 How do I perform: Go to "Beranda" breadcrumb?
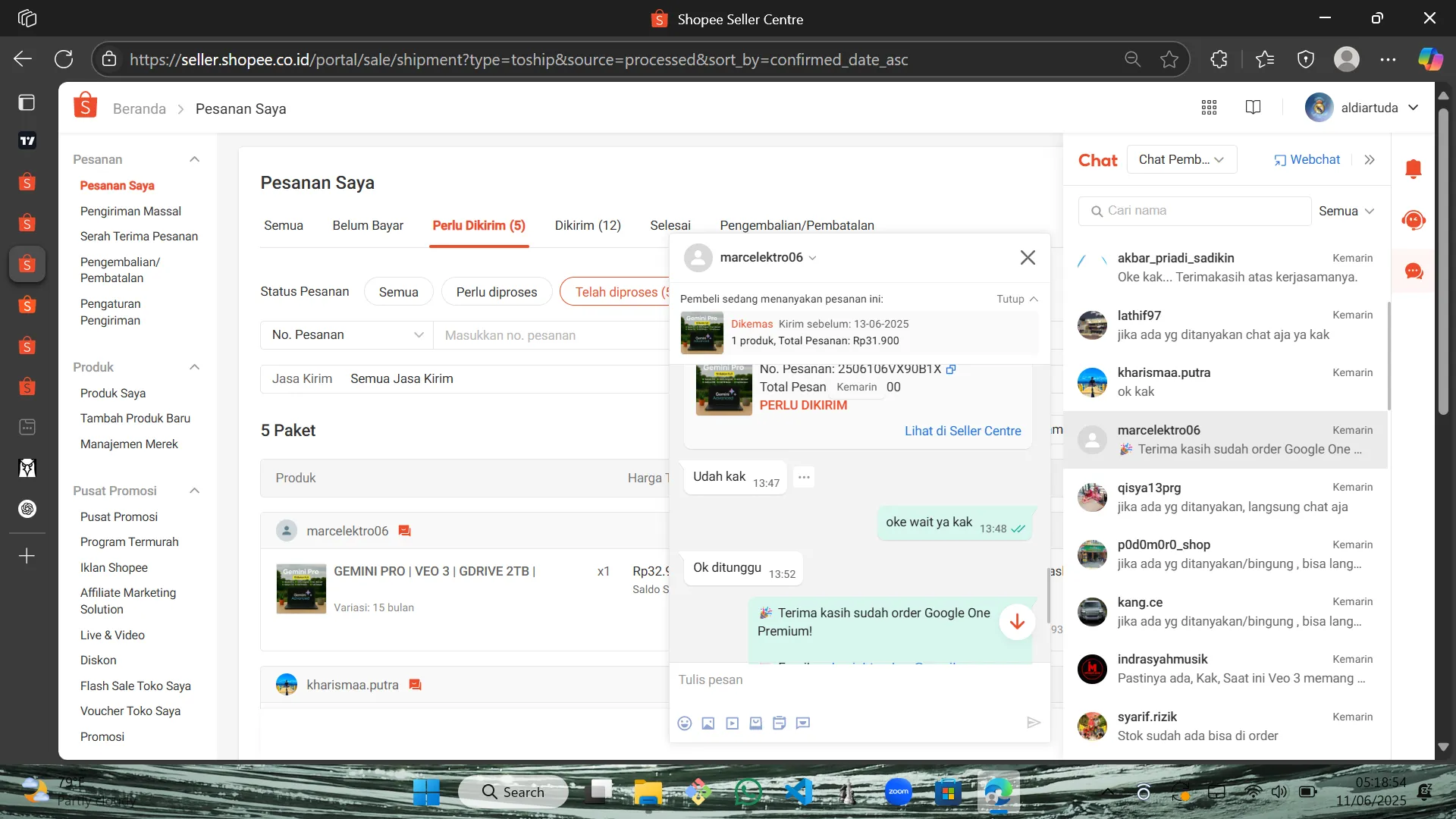(140, 108)
